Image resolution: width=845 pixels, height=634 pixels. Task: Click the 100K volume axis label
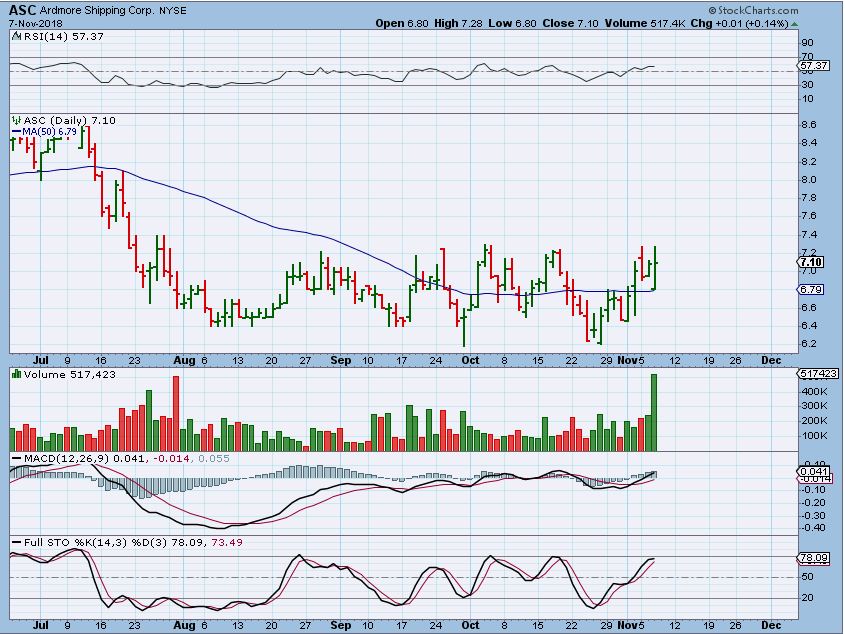point(814,436)
